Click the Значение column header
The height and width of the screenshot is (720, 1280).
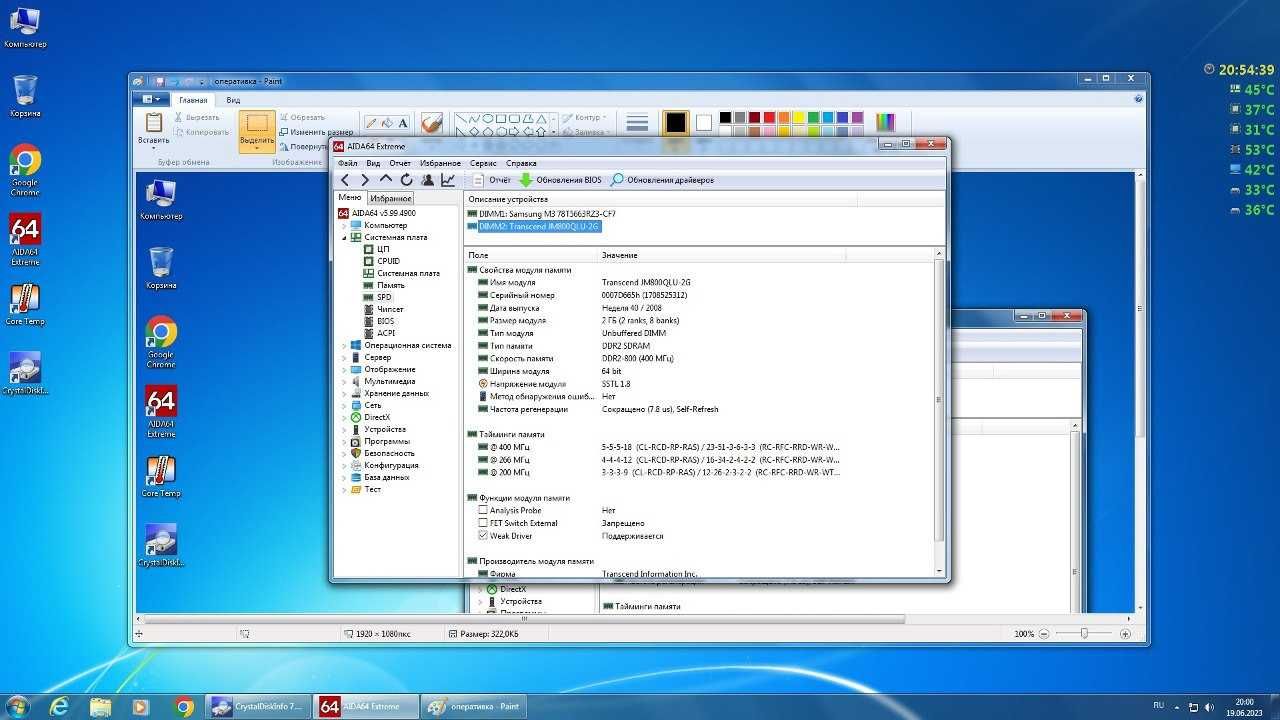pyautogui.click(x=722, y=255)
